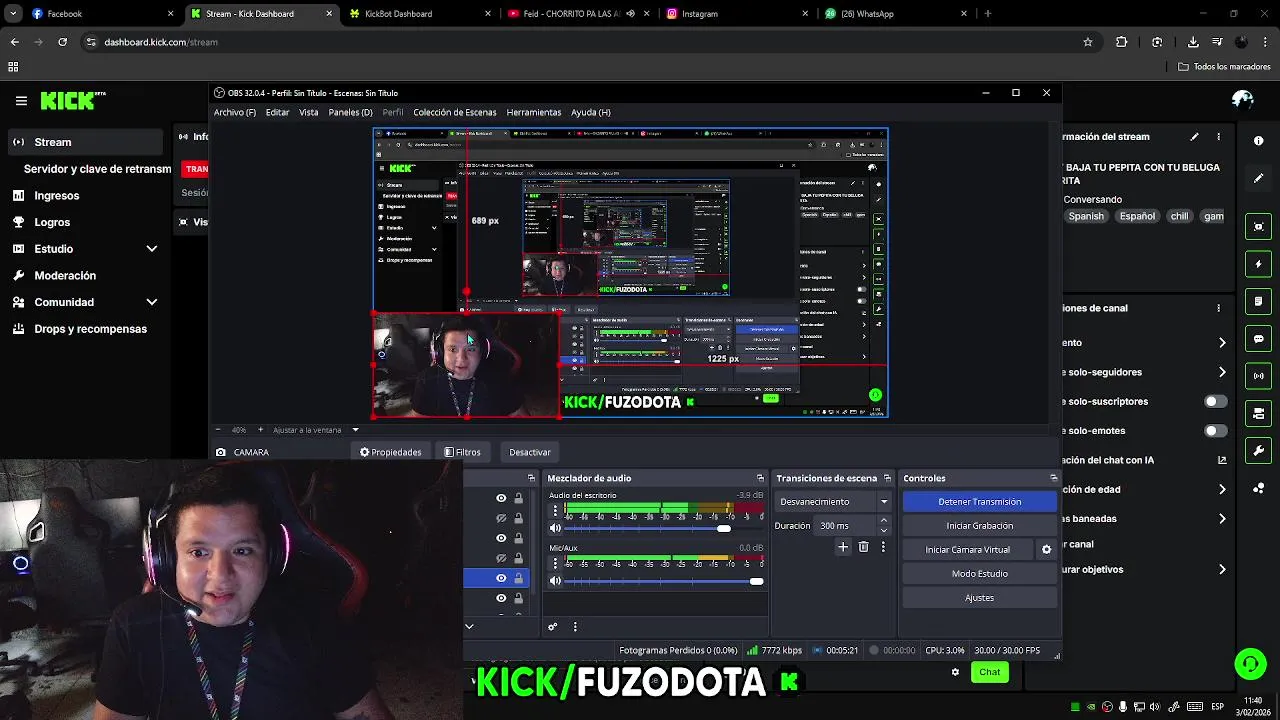Expand the Comunidad sidebar section
The width and height of the screenshot is (1280, 720).
[x=152, y=302]
